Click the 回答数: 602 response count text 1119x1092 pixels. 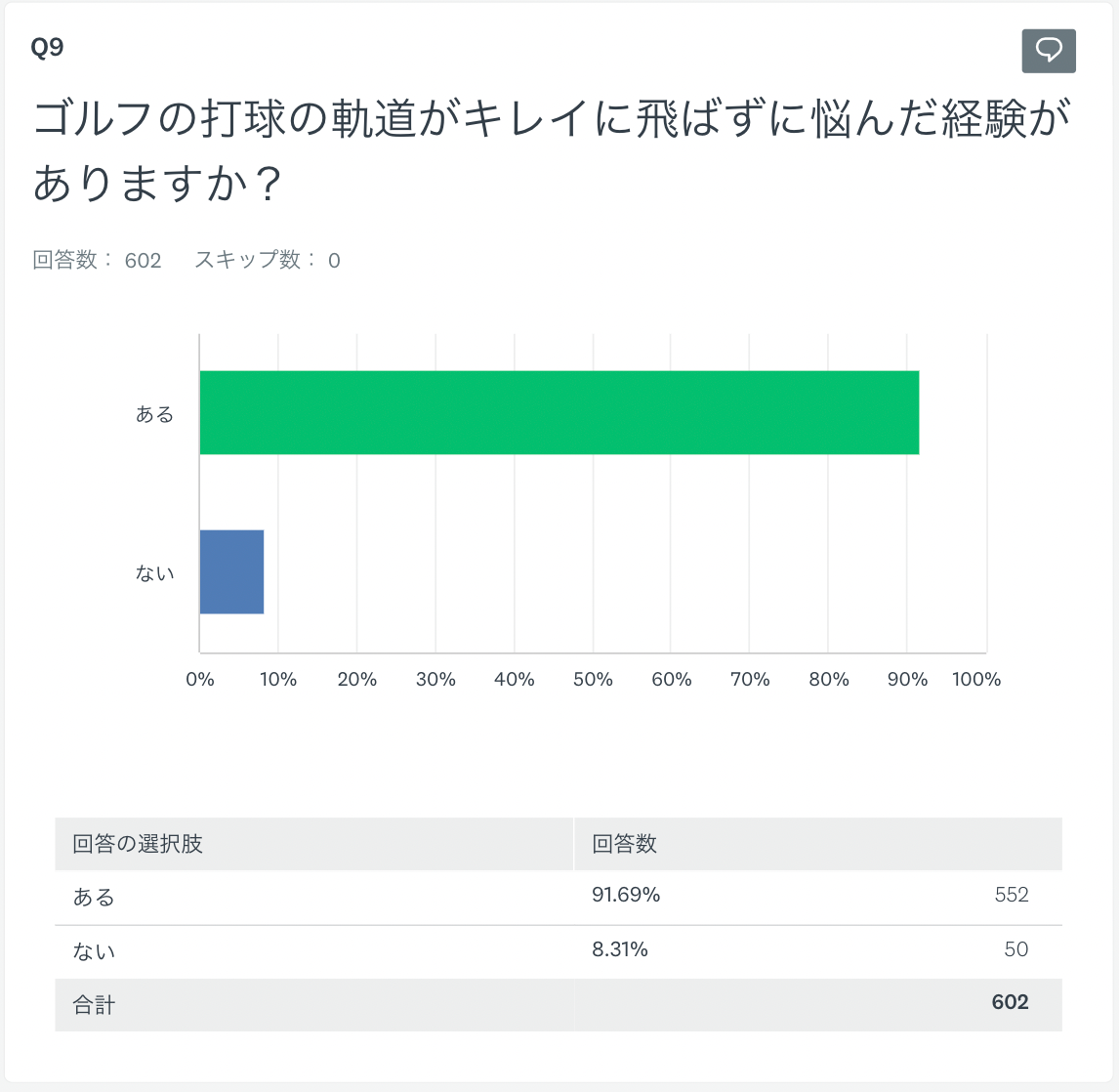(97, 260)
